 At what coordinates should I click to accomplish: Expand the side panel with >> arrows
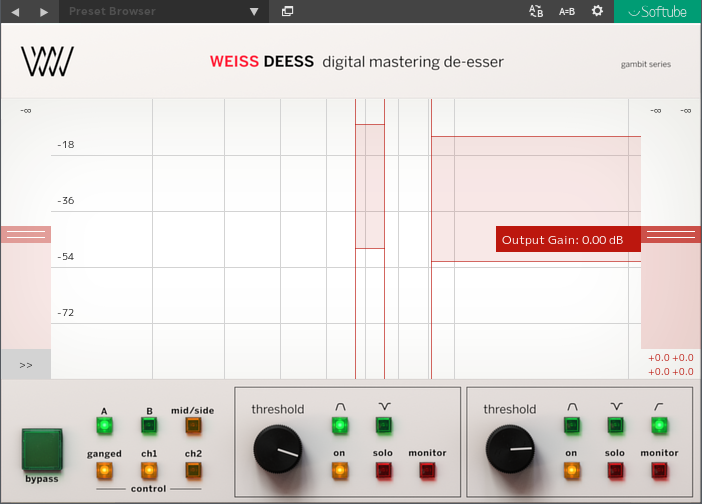coord(25,365)
